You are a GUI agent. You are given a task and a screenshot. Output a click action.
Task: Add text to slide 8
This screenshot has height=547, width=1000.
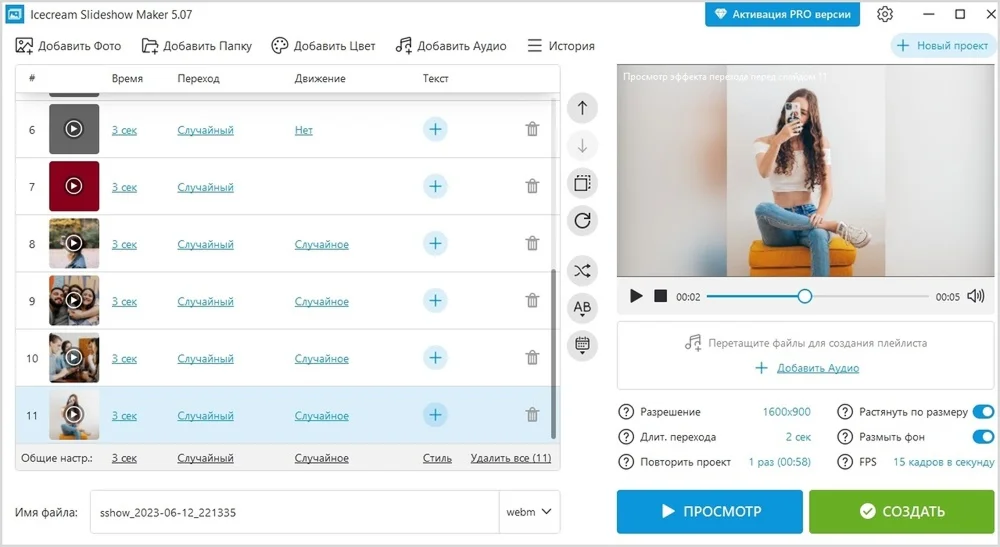(x=435, y=244)
